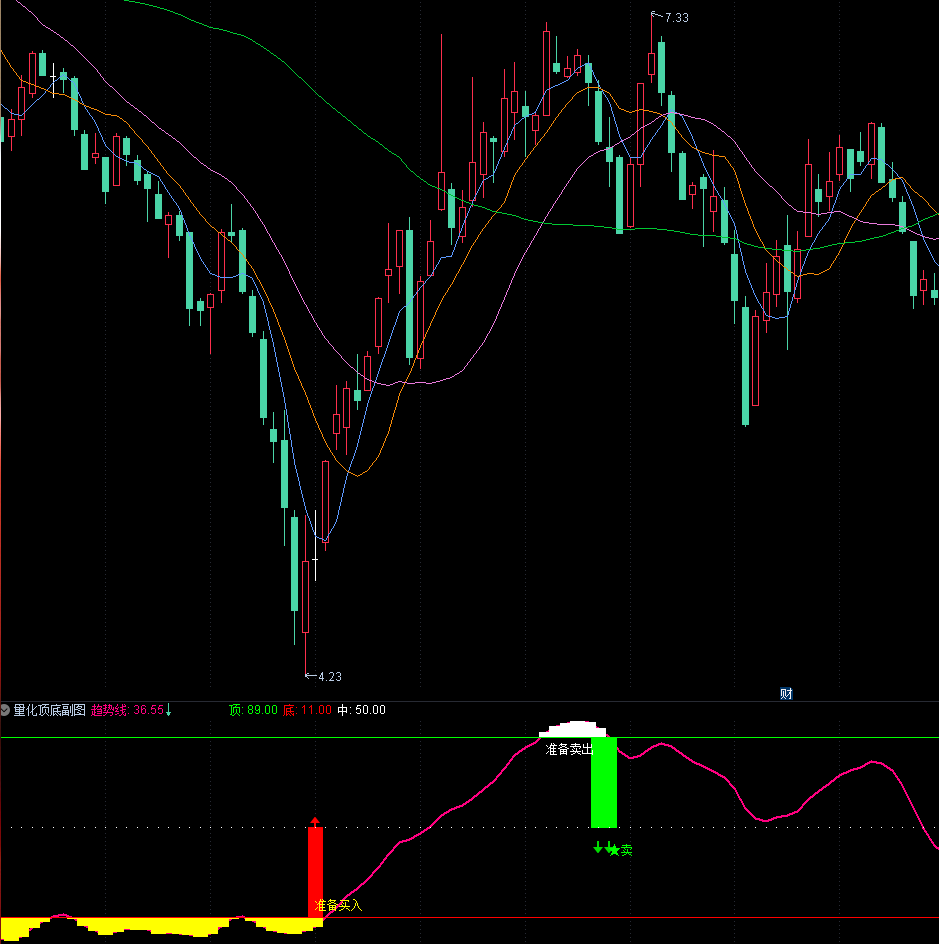Open the blue 财 finance icon
Screen dimensions: 939x944
[786, 693]
